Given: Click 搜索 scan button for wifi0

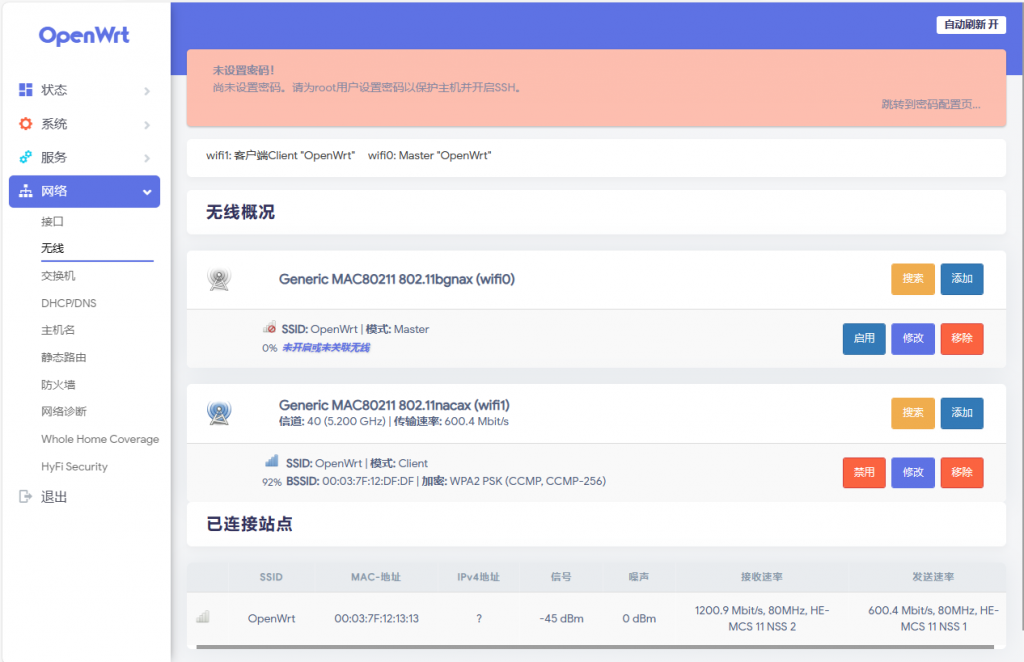Looking at the screenshot, I should (912, 279).
